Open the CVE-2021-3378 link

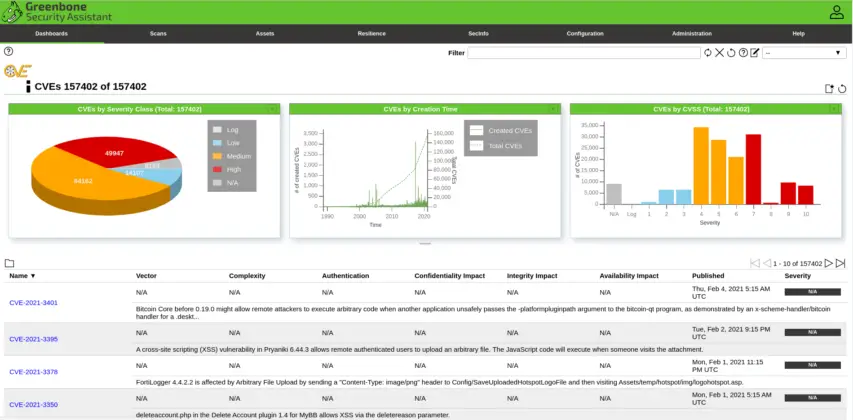click(33, 371)
